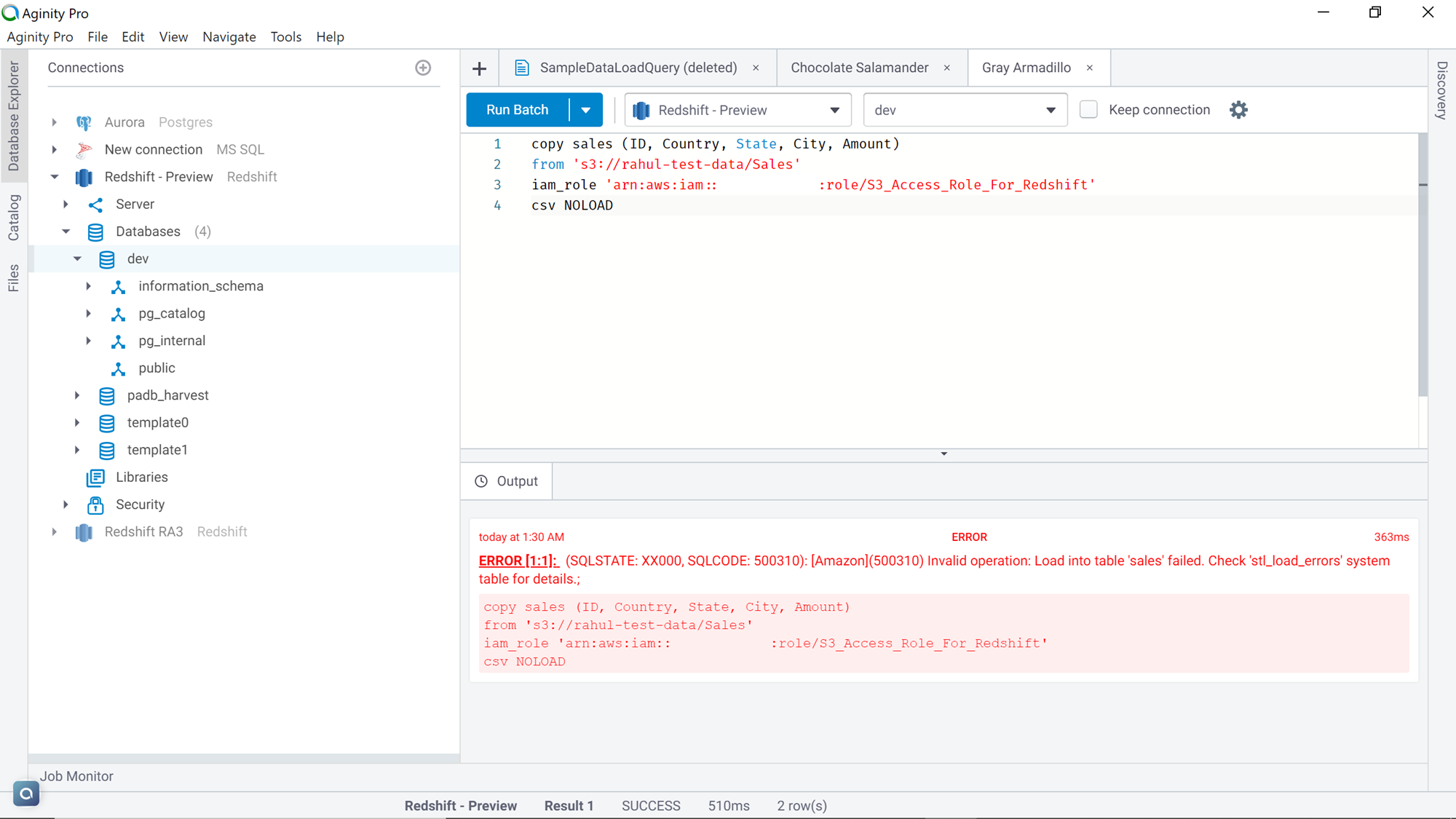Switch to the Chocolate Salamander tab
The height and width of the screenshot is (819, 1456).
(x=860, y=67)
